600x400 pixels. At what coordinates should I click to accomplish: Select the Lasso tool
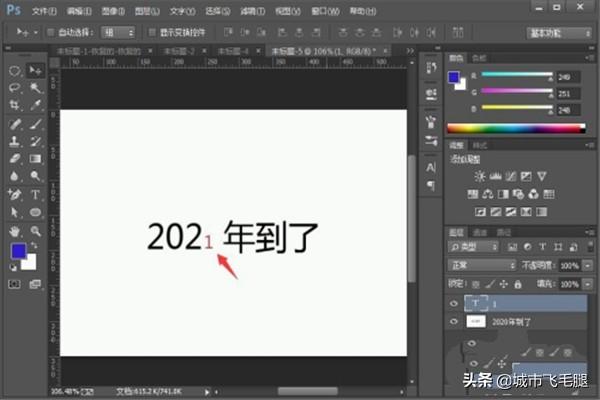tap(15, 88)
